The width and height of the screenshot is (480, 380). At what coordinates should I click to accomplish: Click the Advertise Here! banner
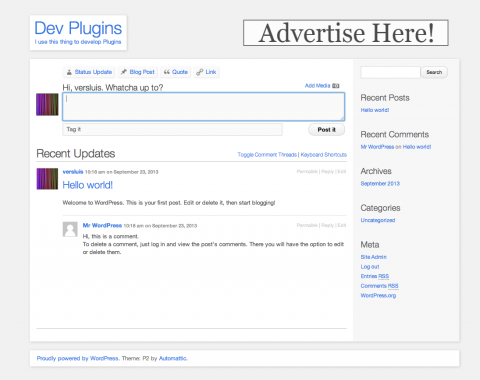[x=346, y=33]
